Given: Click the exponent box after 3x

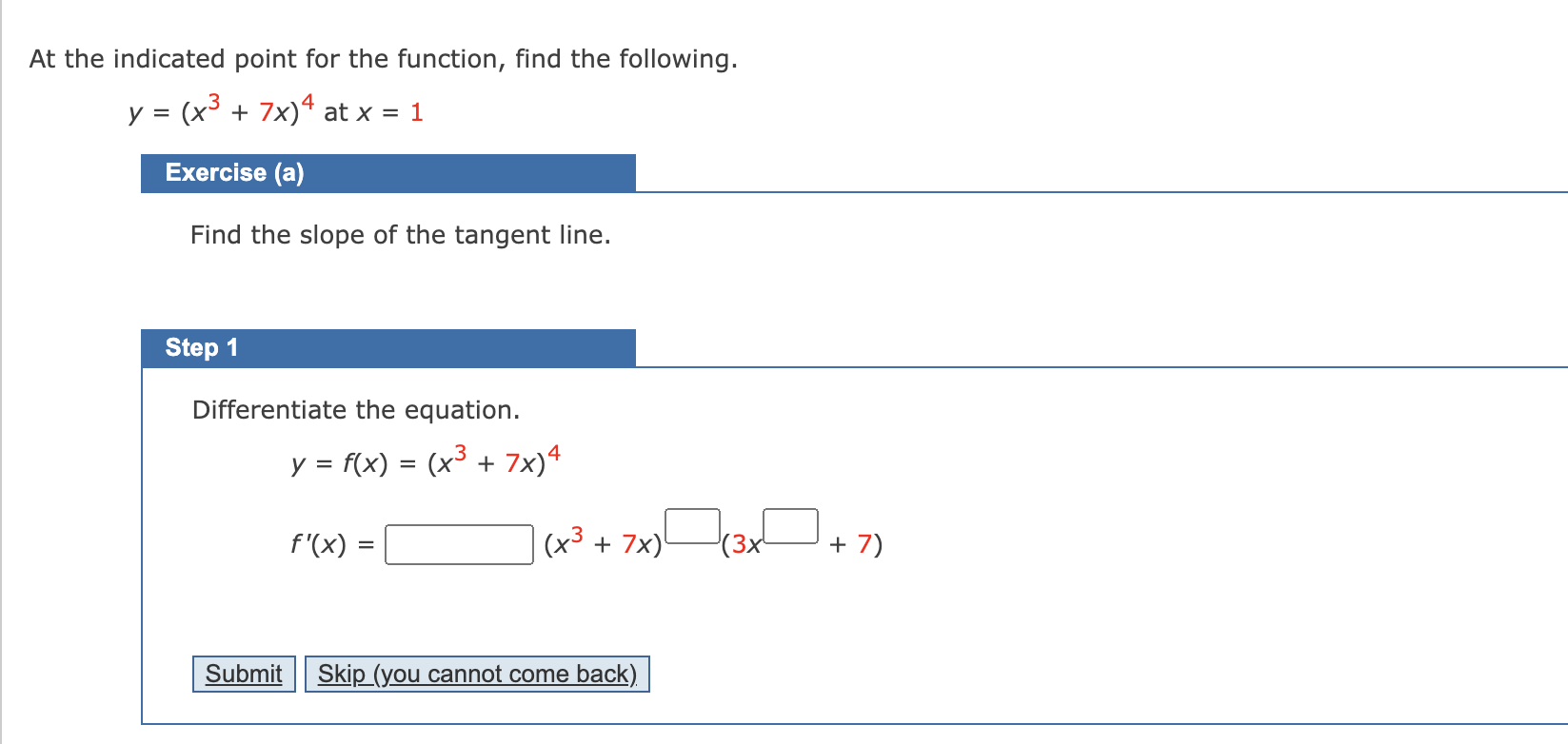Looking at the screenshot, I should (790, 524).
